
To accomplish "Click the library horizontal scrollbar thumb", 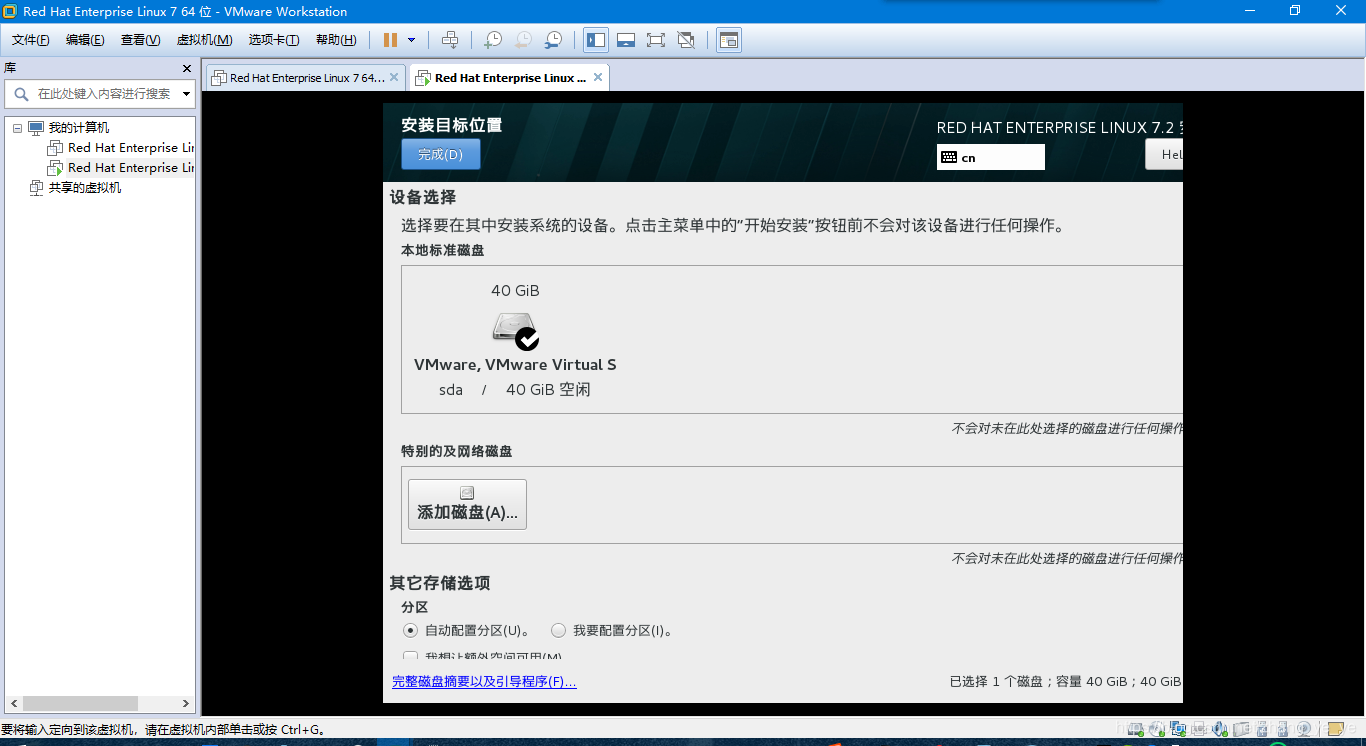I will [80, 704].
